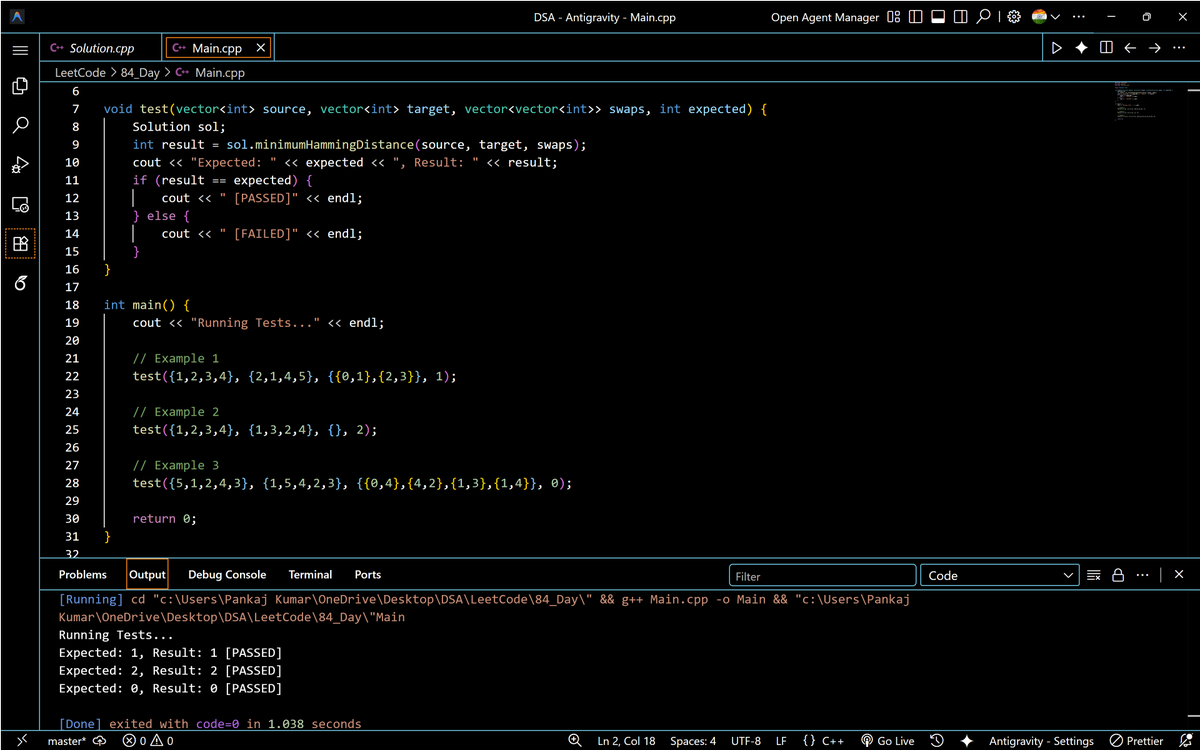Close the Main.cpp tab
Viewport: 1200px width, 750px height.
click(261, 48)
